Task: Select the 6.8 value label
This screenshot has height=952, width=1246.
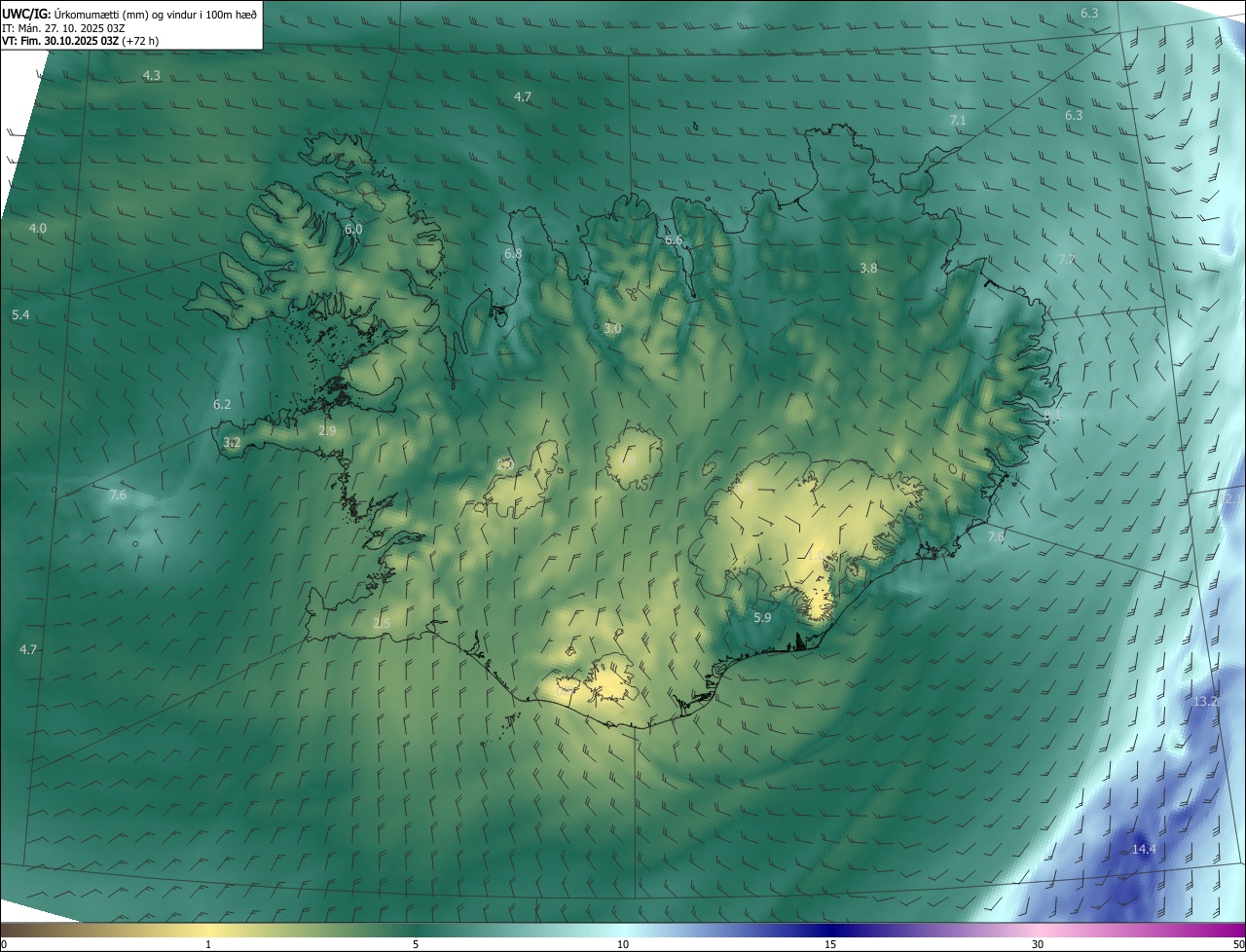Action: (513, 253)
